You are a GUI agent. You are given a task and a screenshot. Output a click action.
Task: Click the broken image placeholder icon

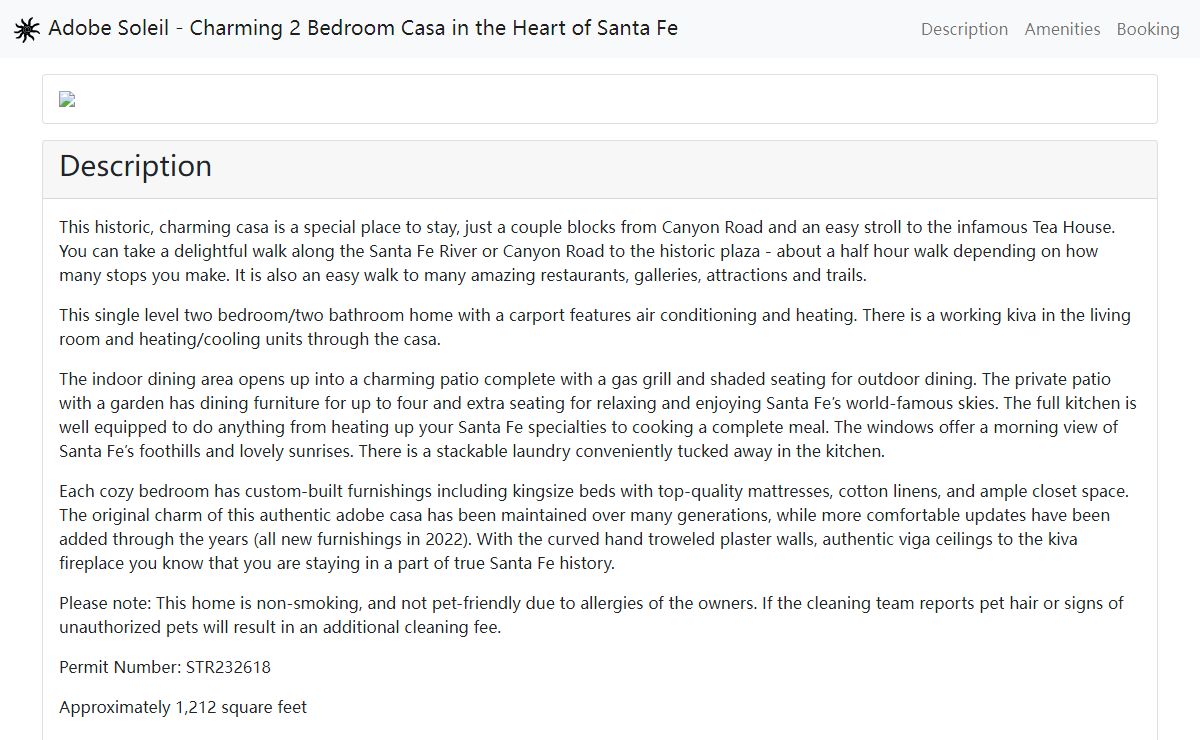pos(67,99)
